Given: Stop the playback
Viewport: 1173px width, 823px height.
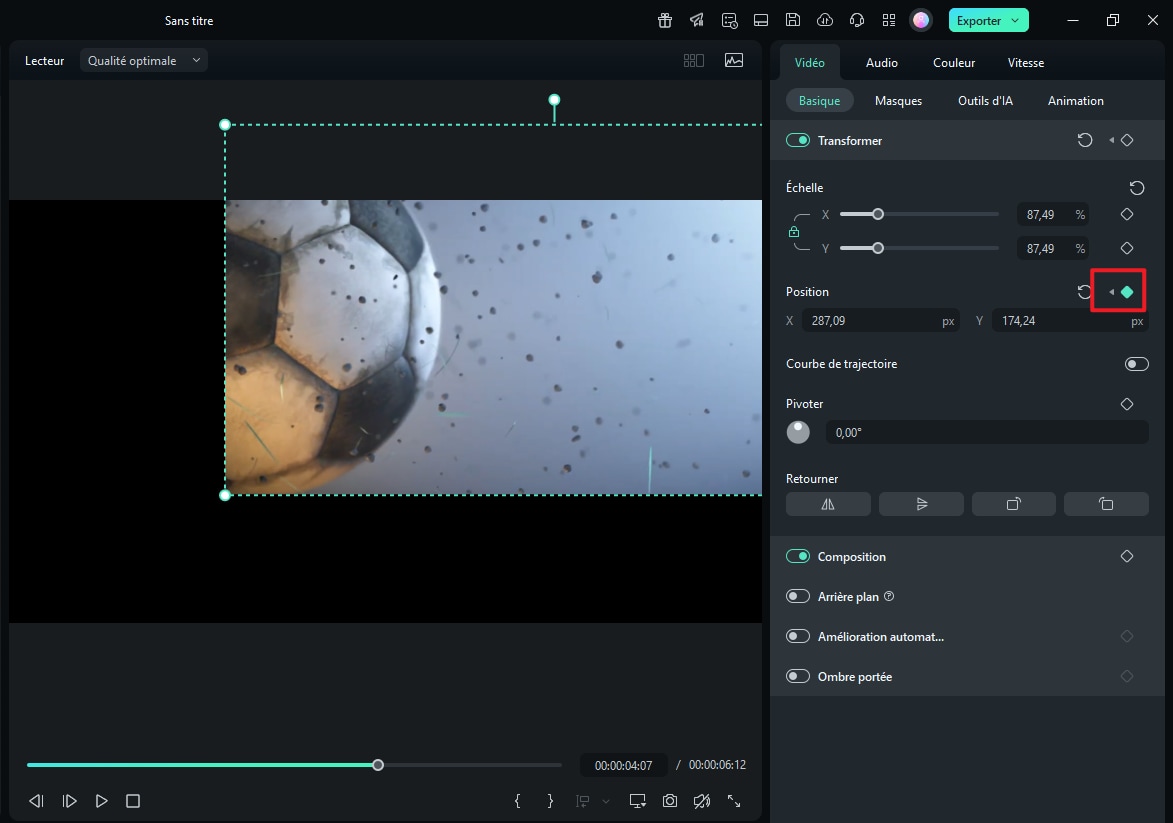Looking at the screenshot, I should click(132, 801).
